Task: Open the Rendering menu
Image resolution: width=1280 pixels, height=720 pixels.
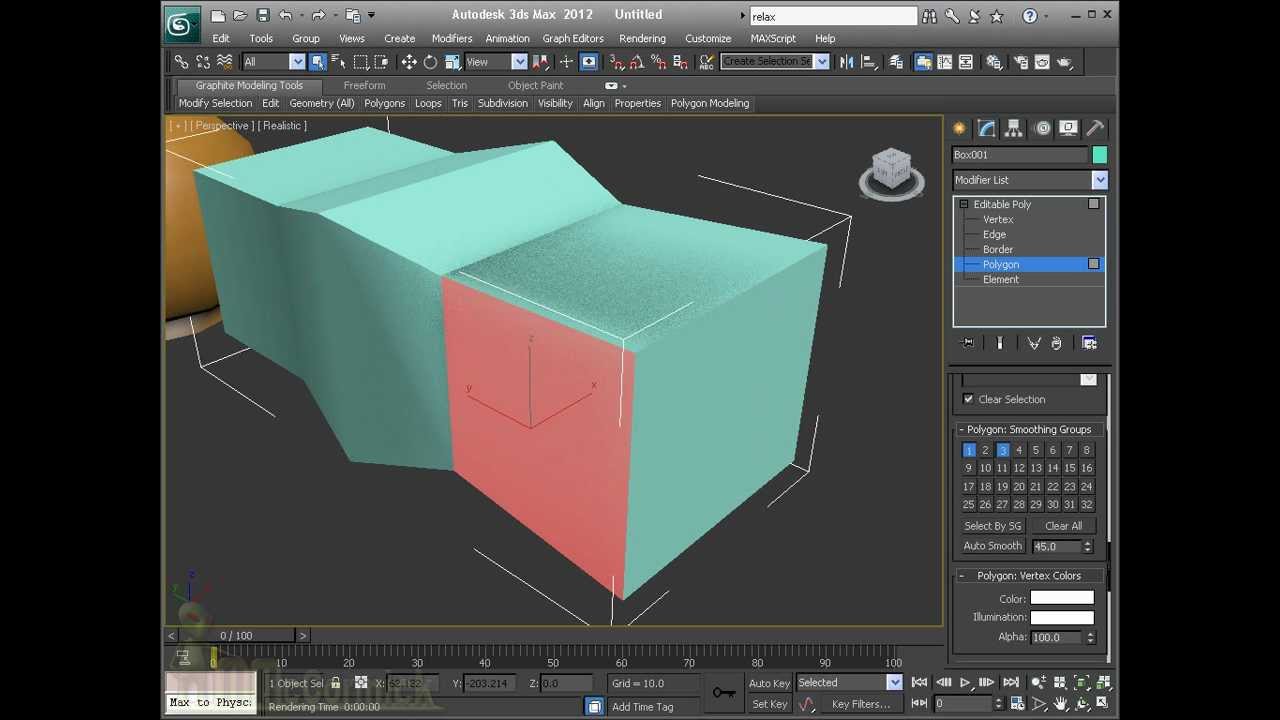Action: tap(642, 38)
